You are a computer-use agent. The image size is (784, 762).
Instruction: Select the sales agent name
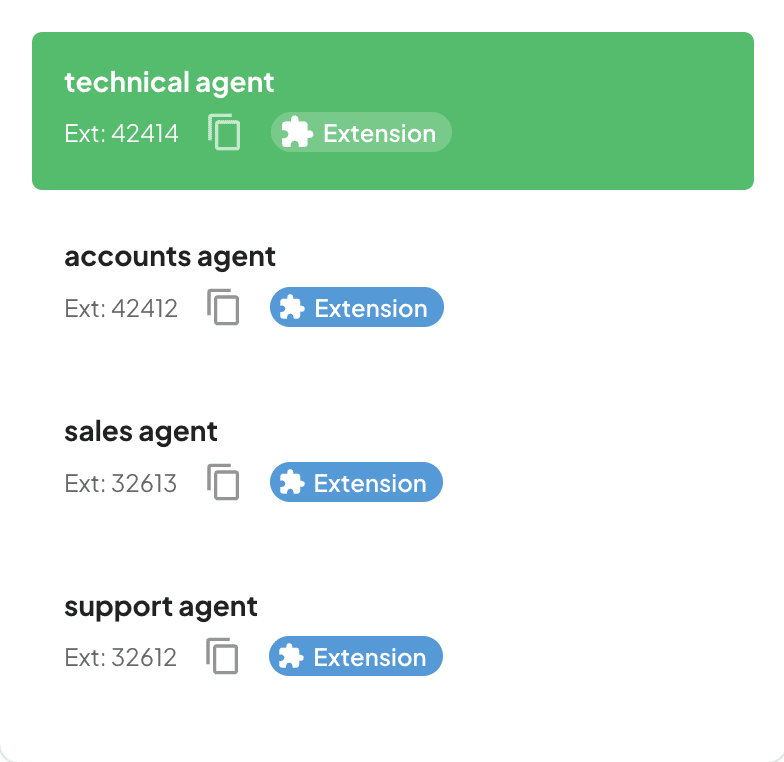coord(141,432)
